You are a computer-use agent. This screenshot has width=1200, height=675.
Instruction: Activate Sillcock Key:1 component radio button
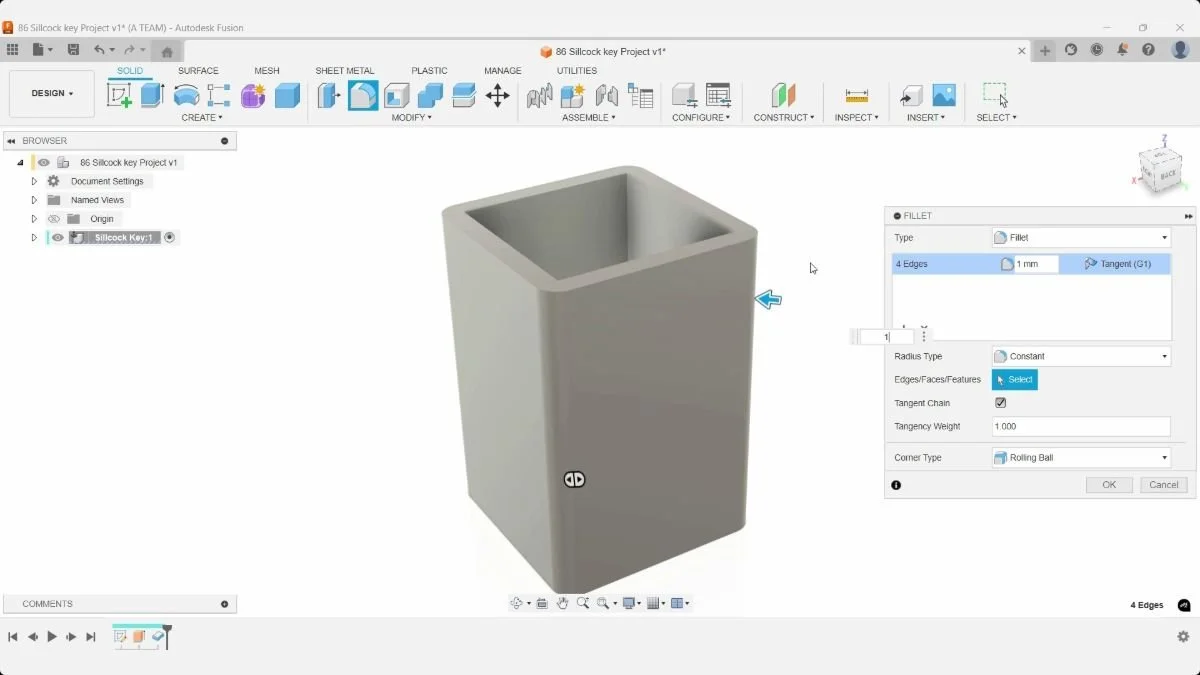(x=169, y=238)
